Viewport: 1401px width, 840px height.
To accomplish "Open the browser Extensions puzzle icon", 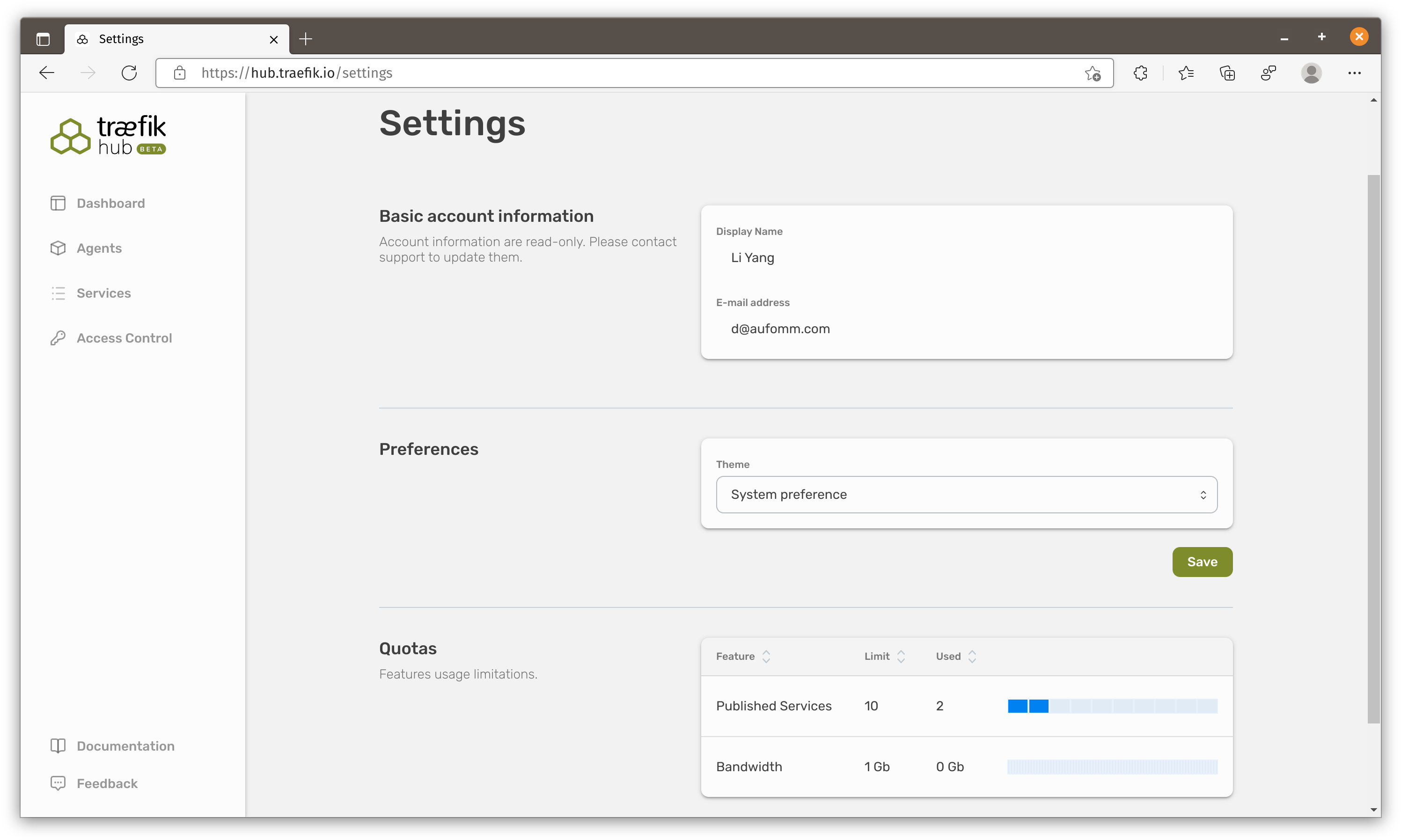I will [1140, 73].
